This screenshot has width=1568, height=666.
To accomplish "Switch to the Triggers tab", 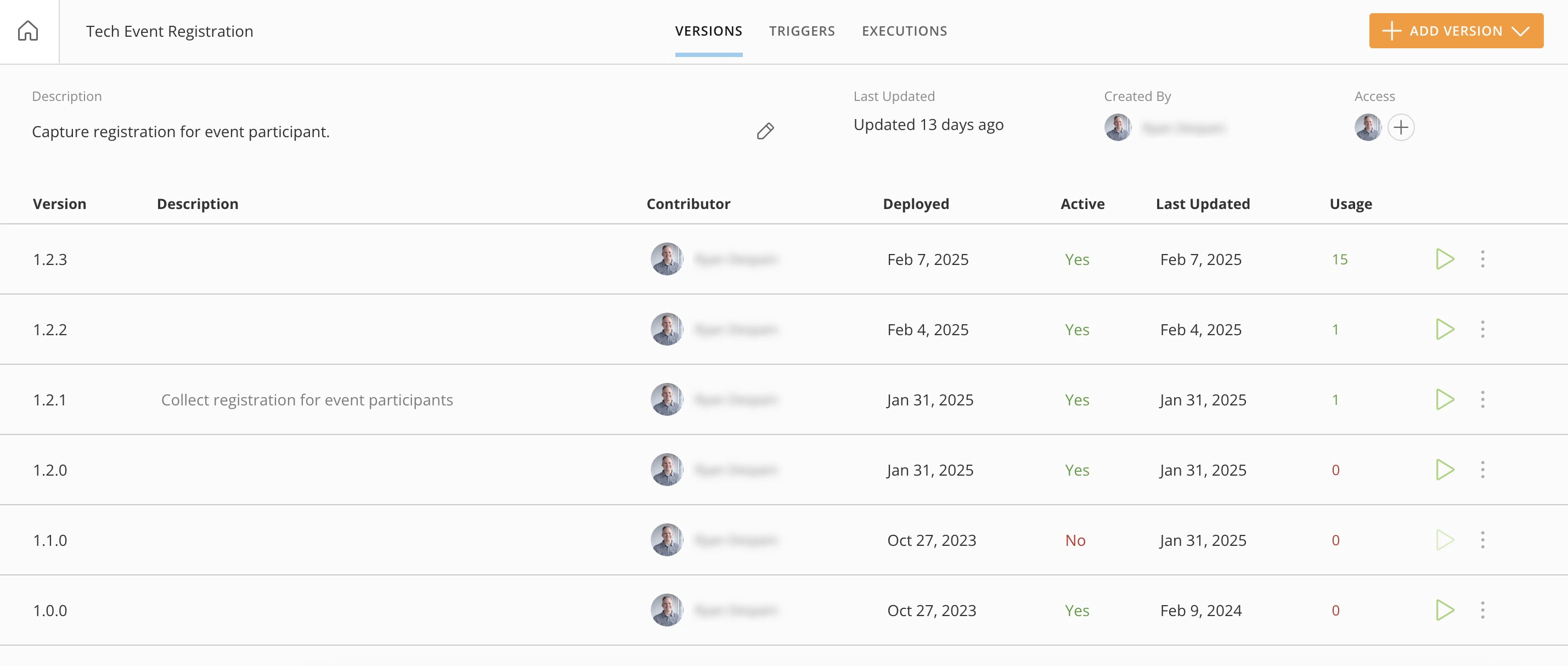I will click(x=802, y=31).
